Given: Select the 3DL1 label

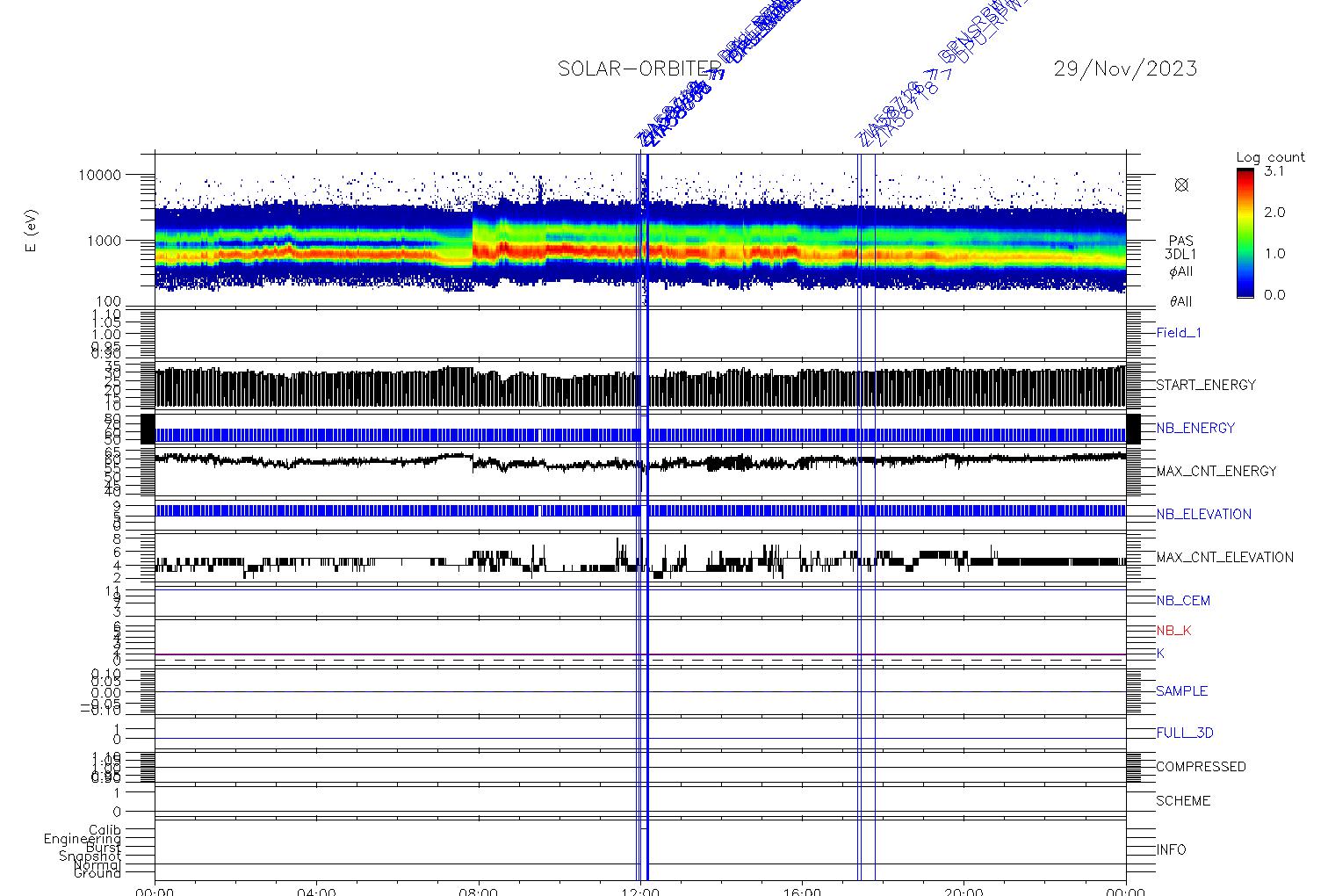Looking at the screenshot, I should 1180,255.
